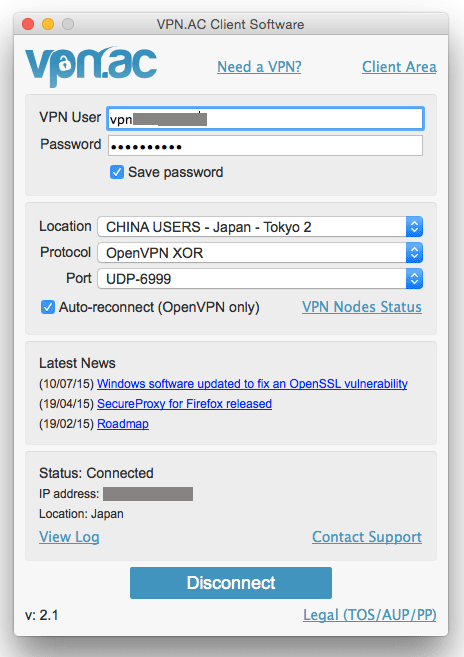Click Contact Support link
The height and width of the screenshot is (657, 464).
[367, 537]
